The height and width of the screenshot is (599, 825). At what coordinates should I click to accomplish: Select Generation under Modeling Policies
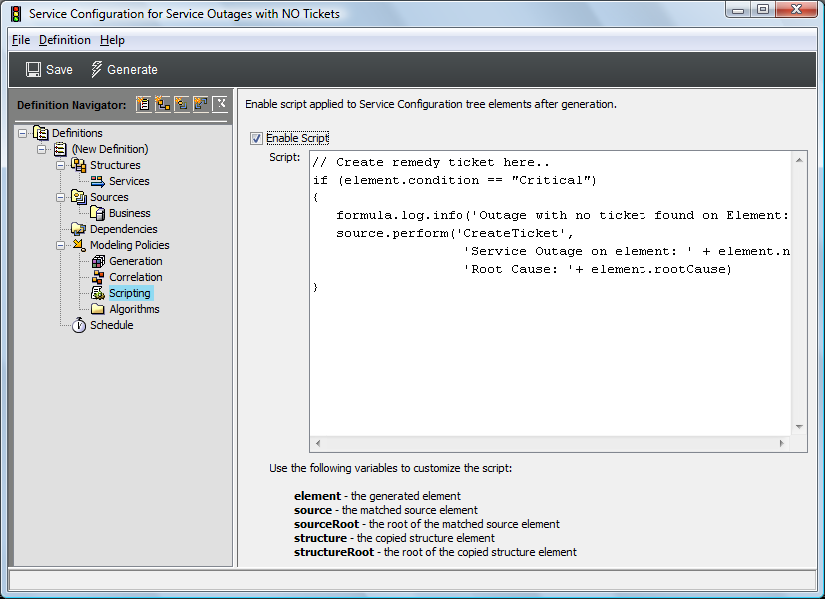tap(136, 261)
